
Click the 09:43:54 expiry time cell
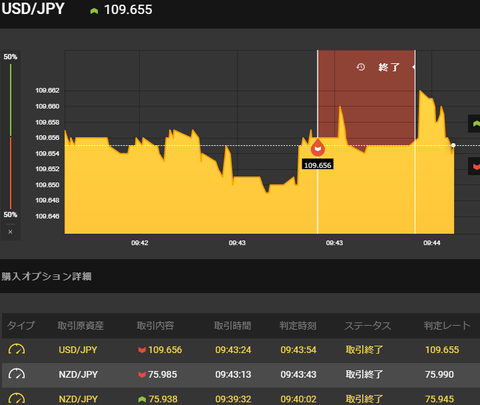298,350
